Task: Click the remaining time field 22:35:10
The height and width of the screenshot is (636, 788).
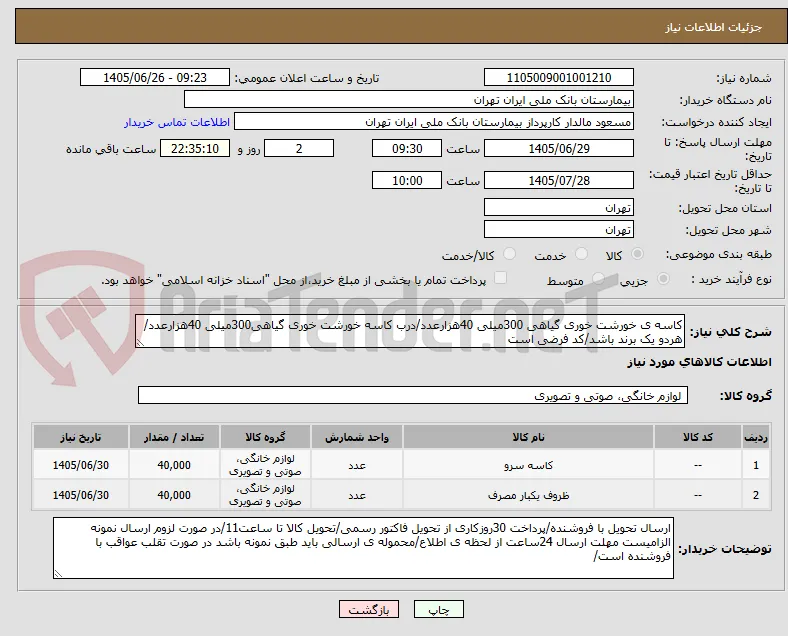Action: 195,149
